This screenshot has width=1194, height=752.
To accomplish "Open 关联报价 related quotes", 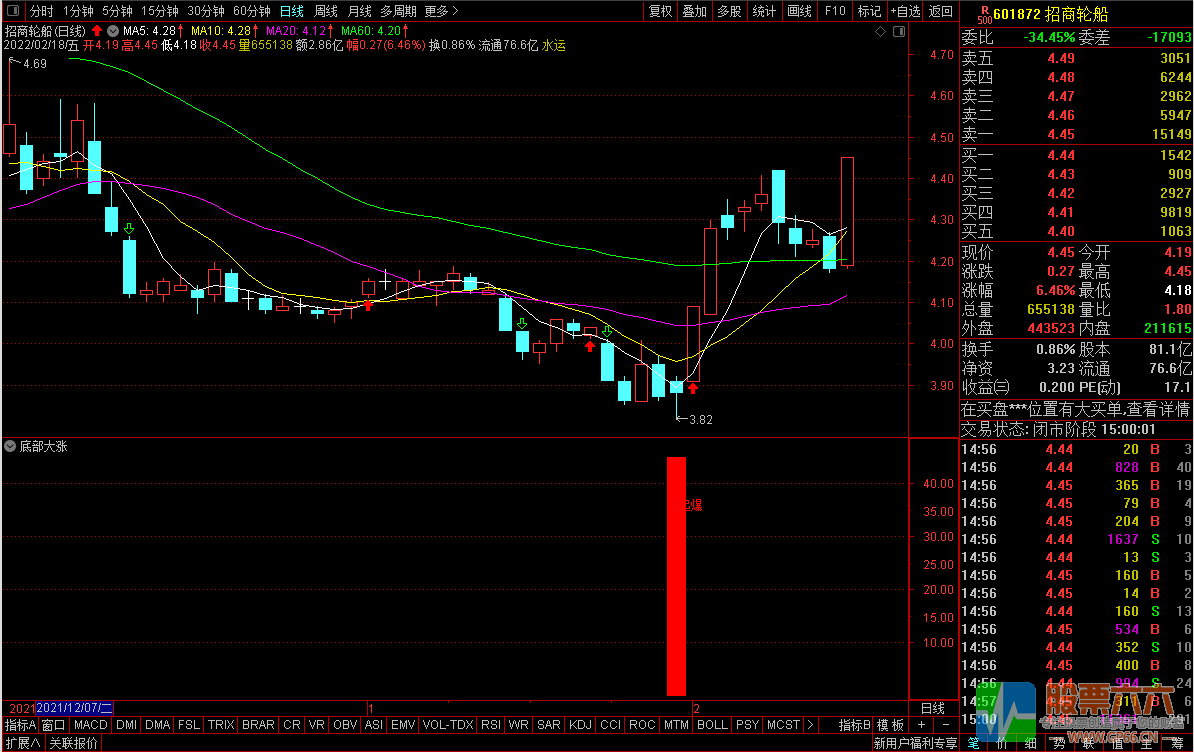I will tap(74, 743).
